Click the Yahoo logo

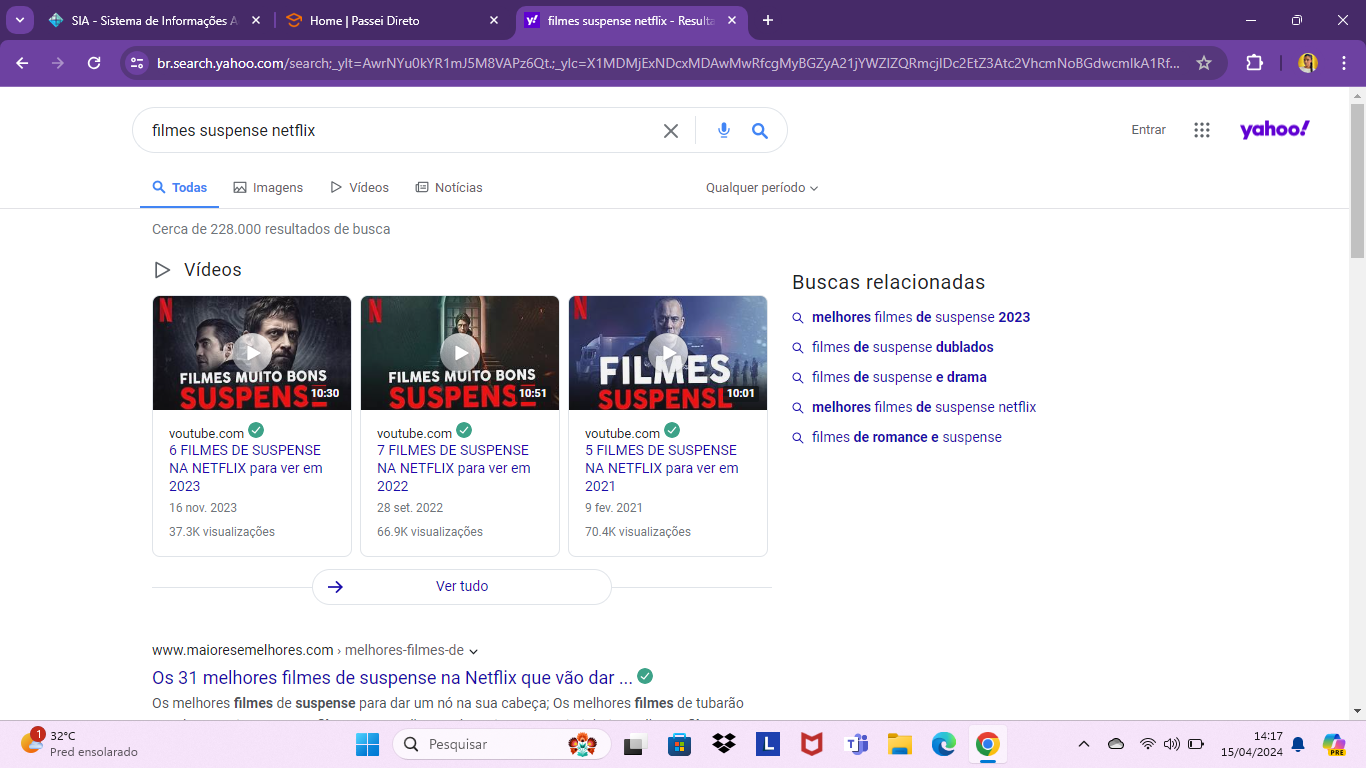pyautogui.click(x=1274, y=130)
